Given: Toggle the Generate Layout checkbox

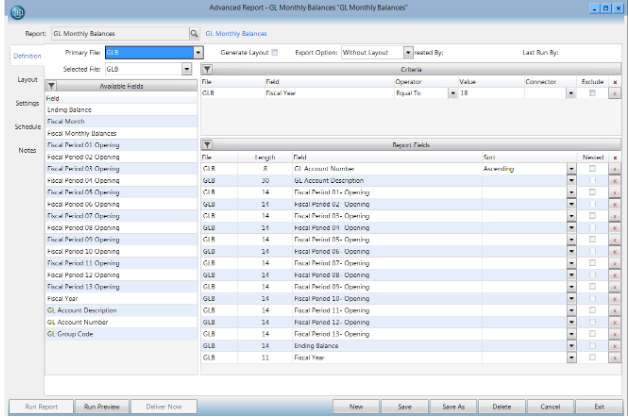Looking at the screenshot, I should pyautogui.click(x=274, y=51).
